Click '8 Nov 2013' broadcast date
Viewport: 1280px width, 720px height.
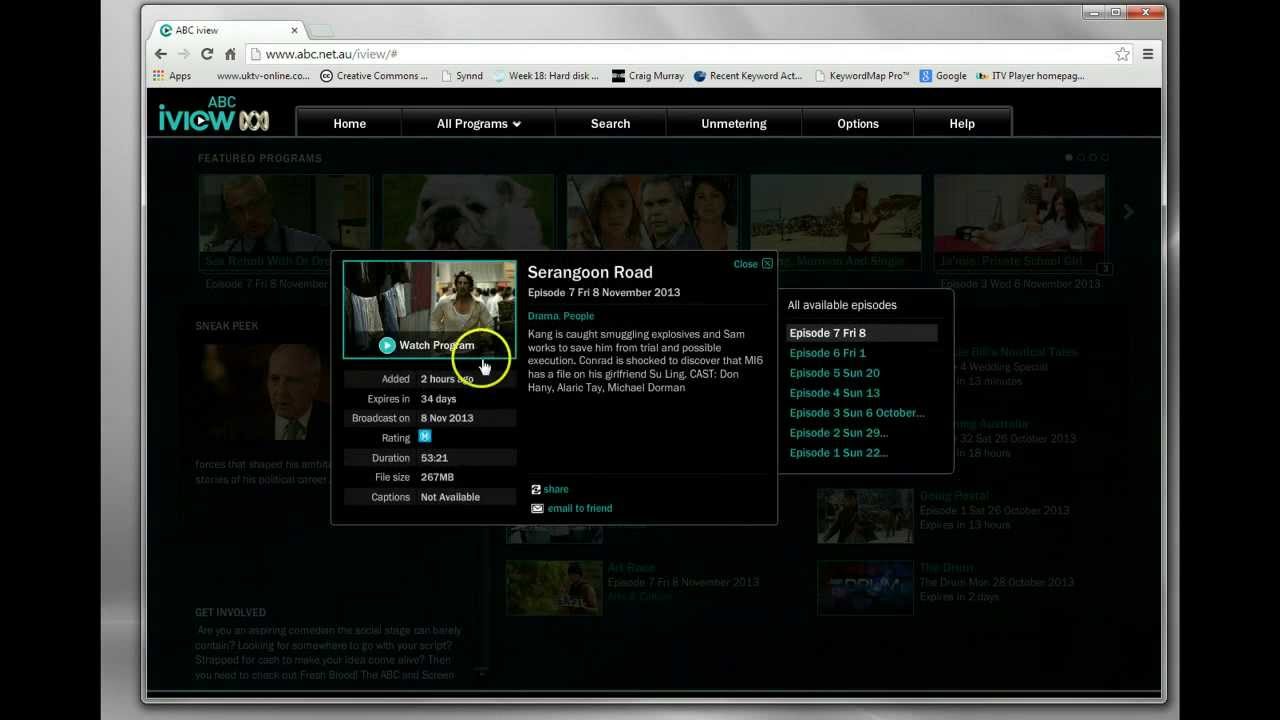pyautogui.click(x=447, y=418)
